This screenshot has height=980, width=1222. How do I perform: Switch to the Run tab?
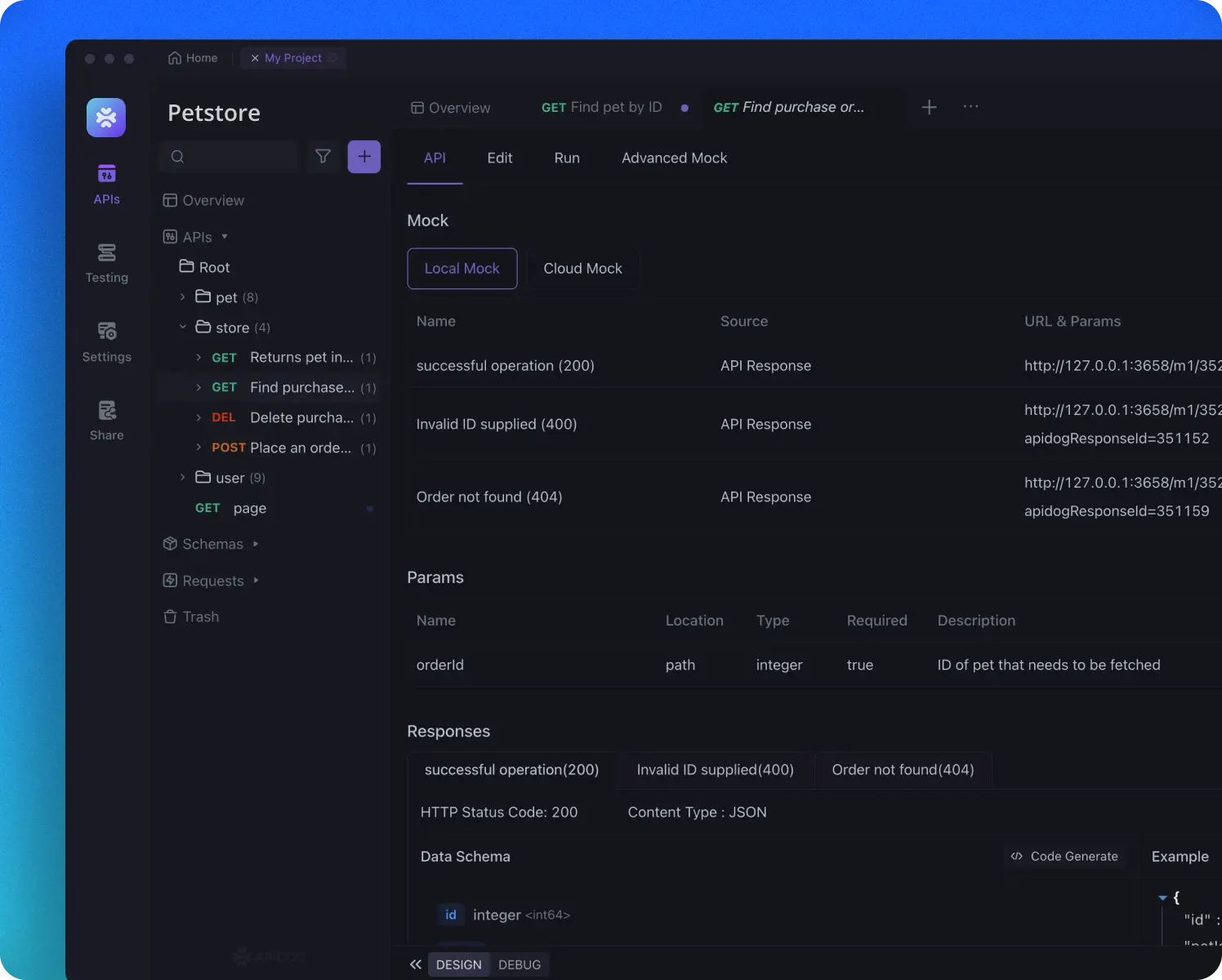tap(567, 158)
